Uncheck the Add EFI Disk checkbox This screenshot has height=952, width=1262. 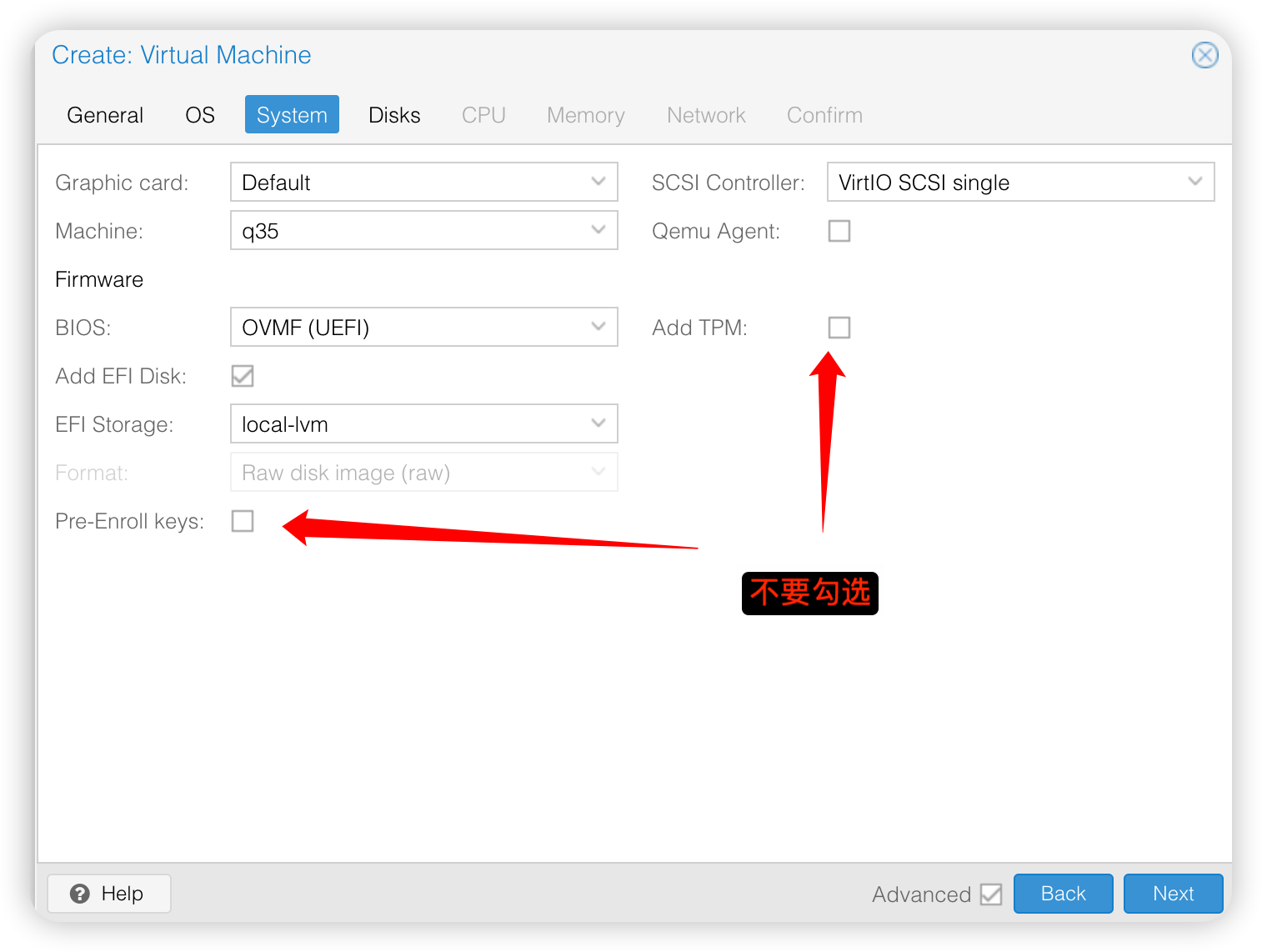click(243, 376)
